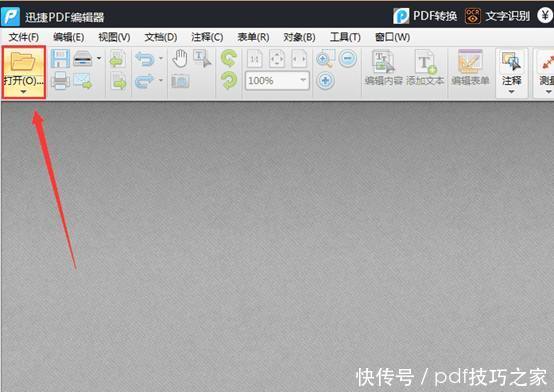Expand the Comment (注释) dropdown arrow
The width and height of the screenshot is (554, 392).
coord(511,92)
